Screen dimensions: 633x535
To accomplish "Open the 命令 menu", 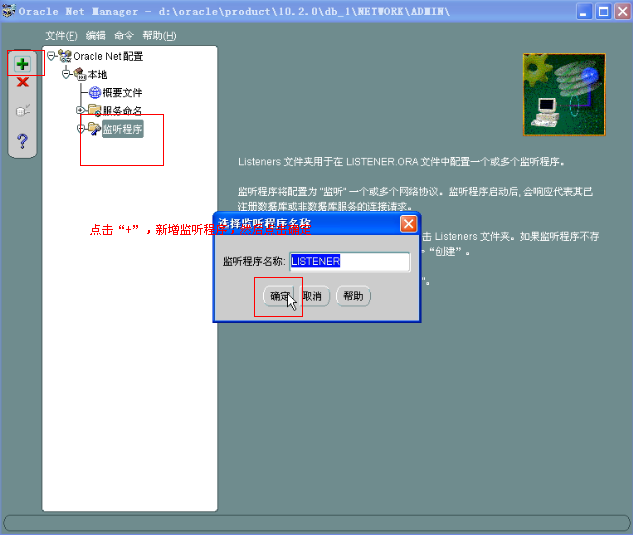I will [124, 36].
